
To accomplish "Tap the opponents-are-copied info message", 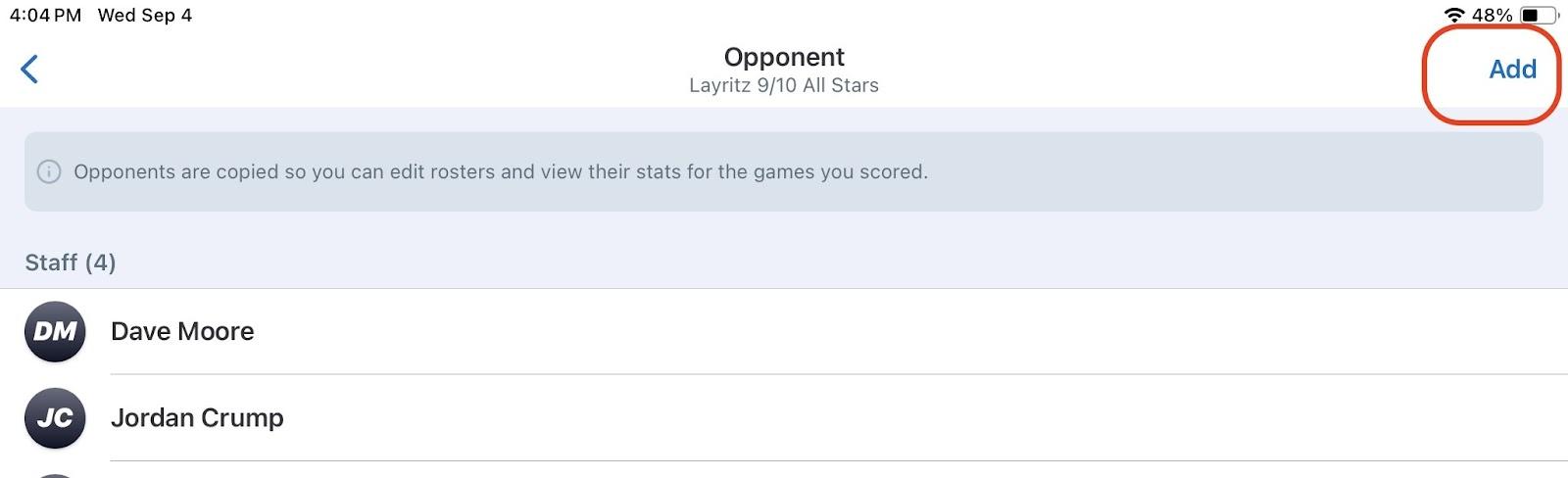I will pos(500,172).
